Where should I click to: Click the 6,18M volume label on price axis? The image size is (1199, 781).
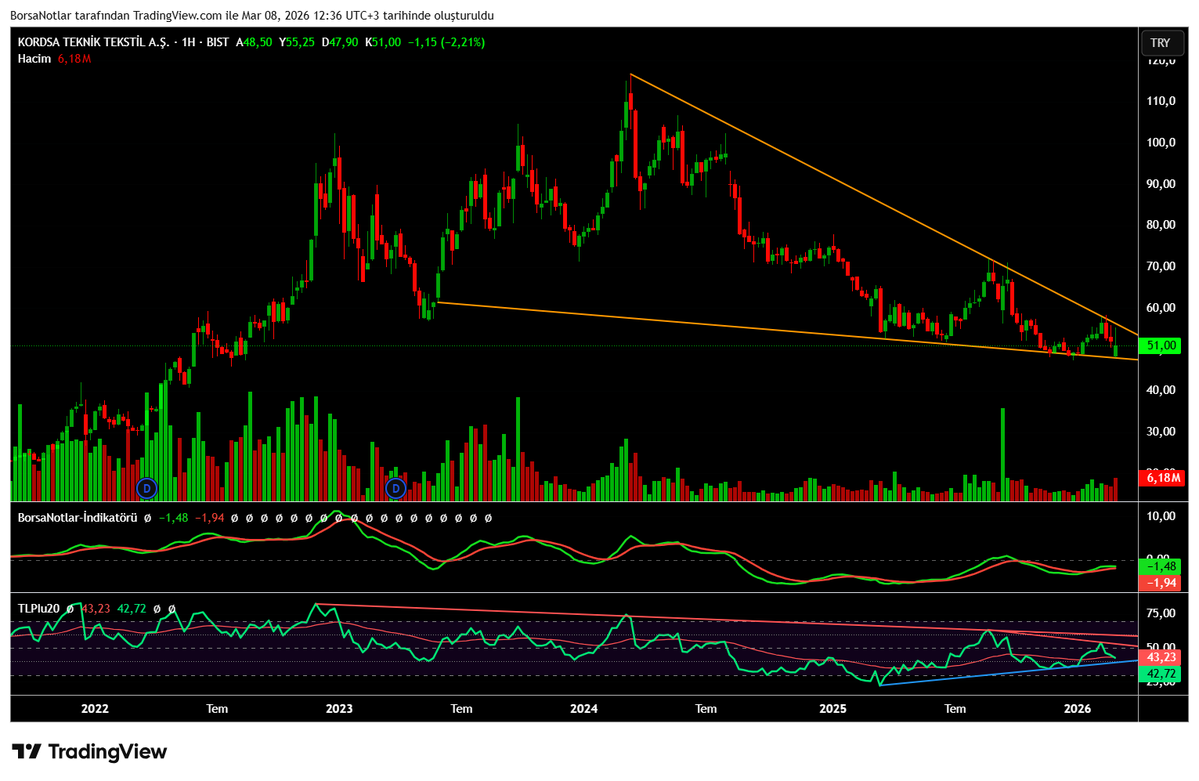[1160, 478]
